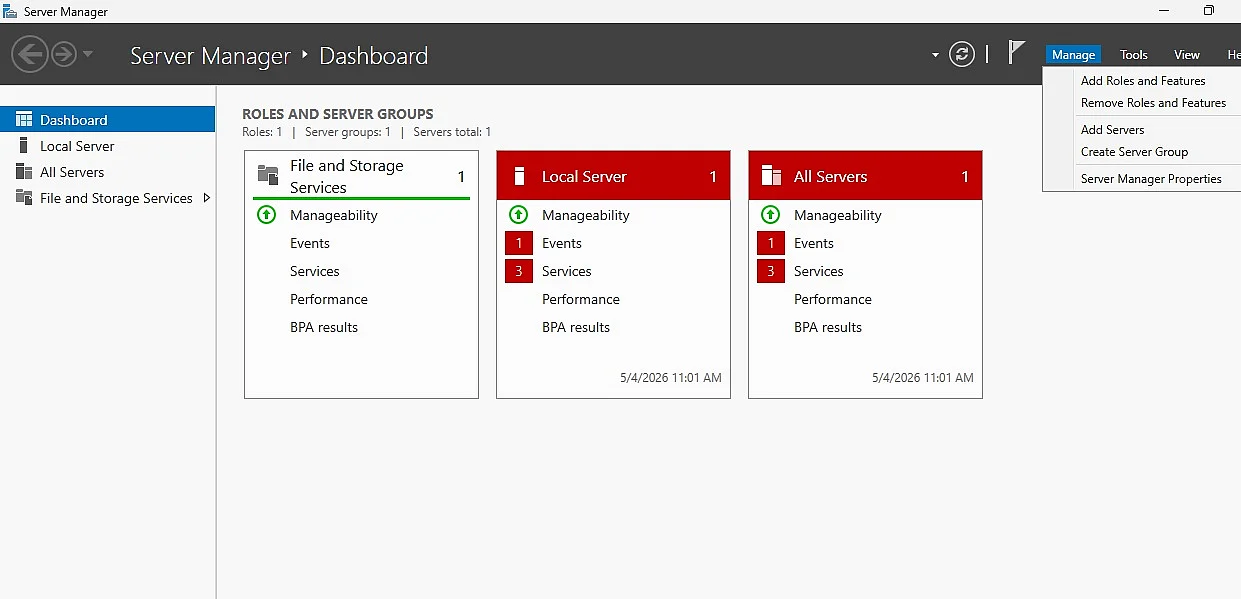1241x599 pixels.
Task: Open BPA results in File and Storage Services tile
Action: (324, 327)
